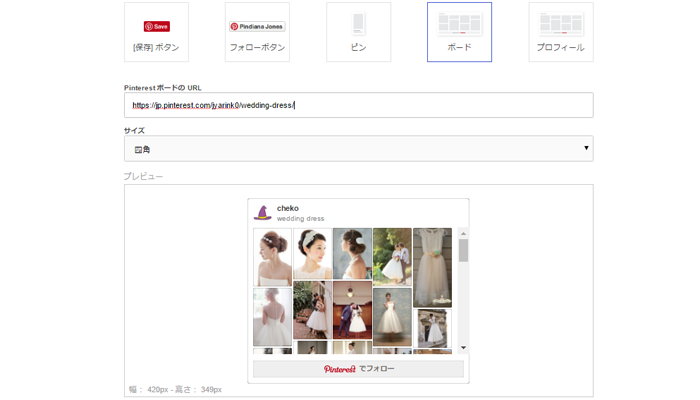700x400 pixels.
Task: Open the tea-length dress blue wall thumbnail
Action: coord(392,317)
